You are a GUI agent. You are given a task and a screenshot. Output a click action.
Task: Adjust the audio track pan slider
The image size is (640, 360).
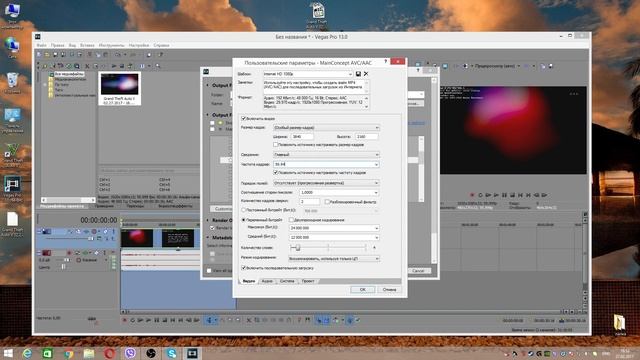(x=63, y=267)
